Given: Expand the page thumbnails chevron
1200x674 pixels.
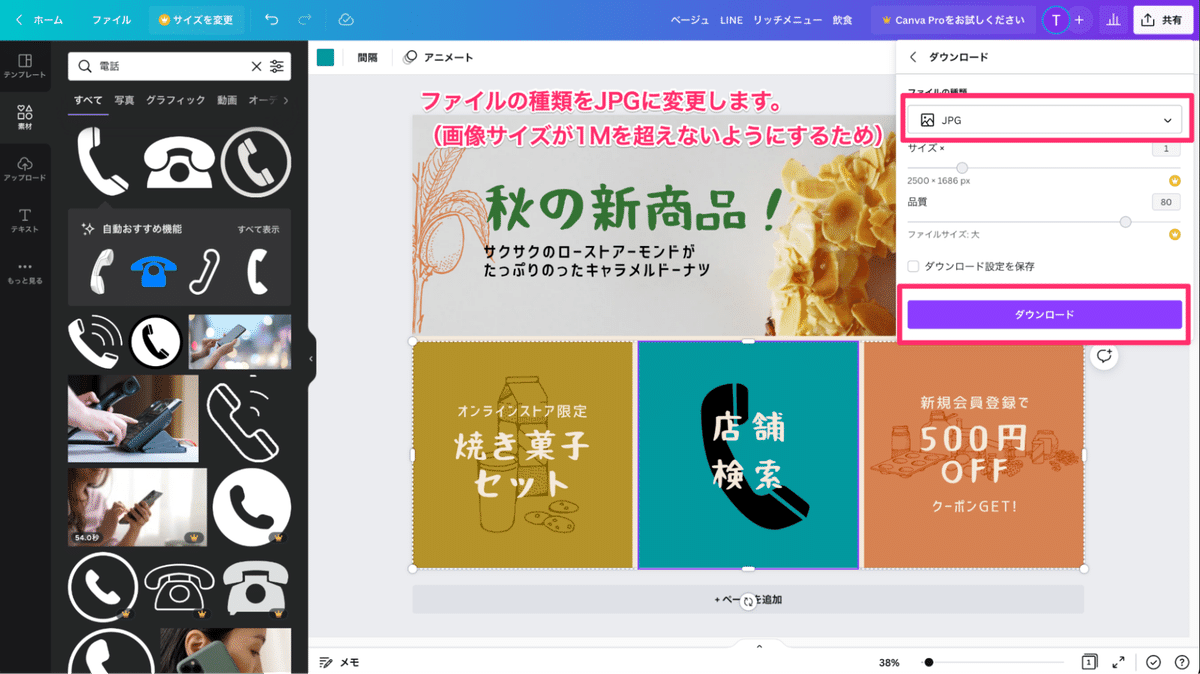Looking at the screenshot, I should pyautogui.click(x=759, y=646).
